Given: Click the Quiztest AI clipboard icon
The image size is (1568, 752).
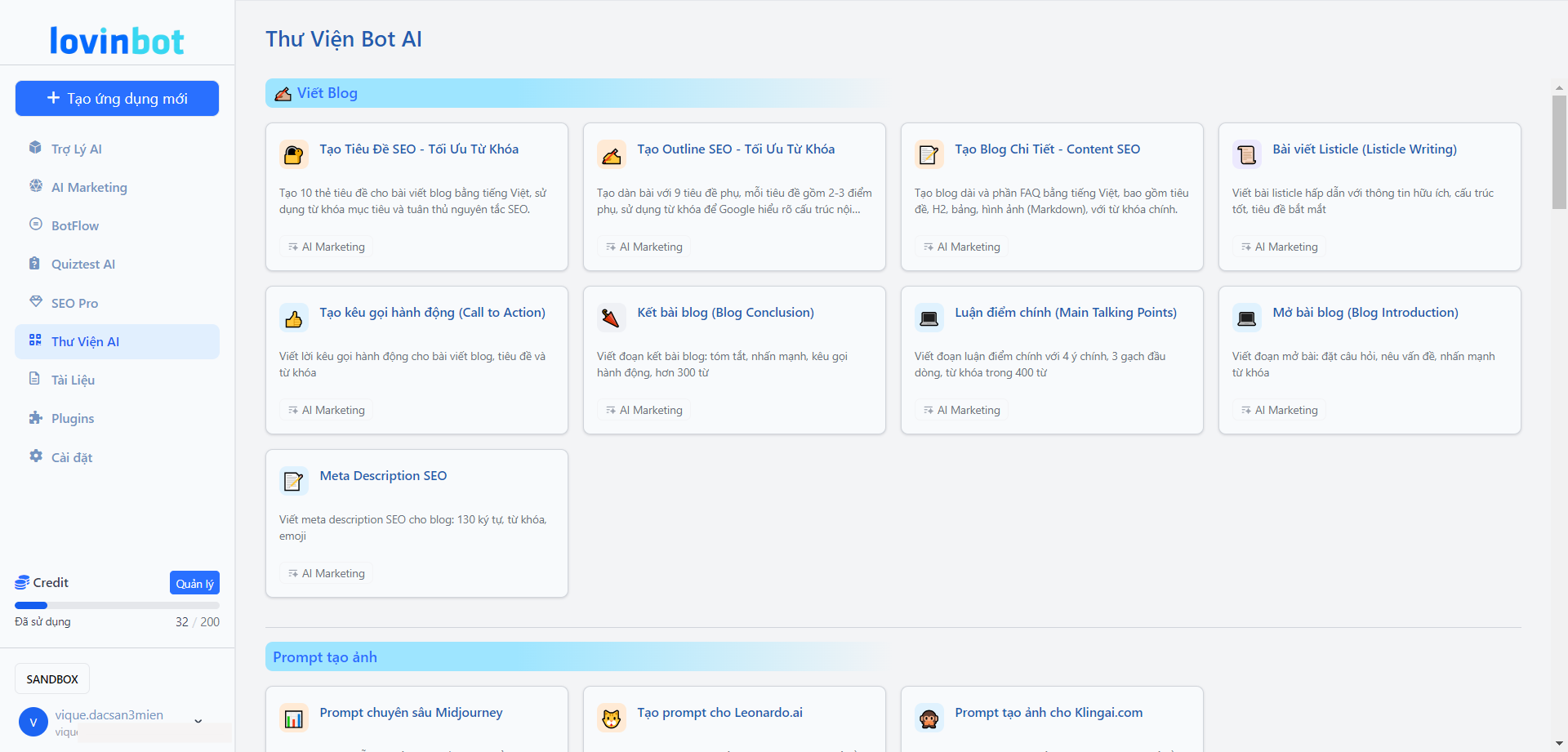Looking at the screenshot, I should click(x=35, y=263).
